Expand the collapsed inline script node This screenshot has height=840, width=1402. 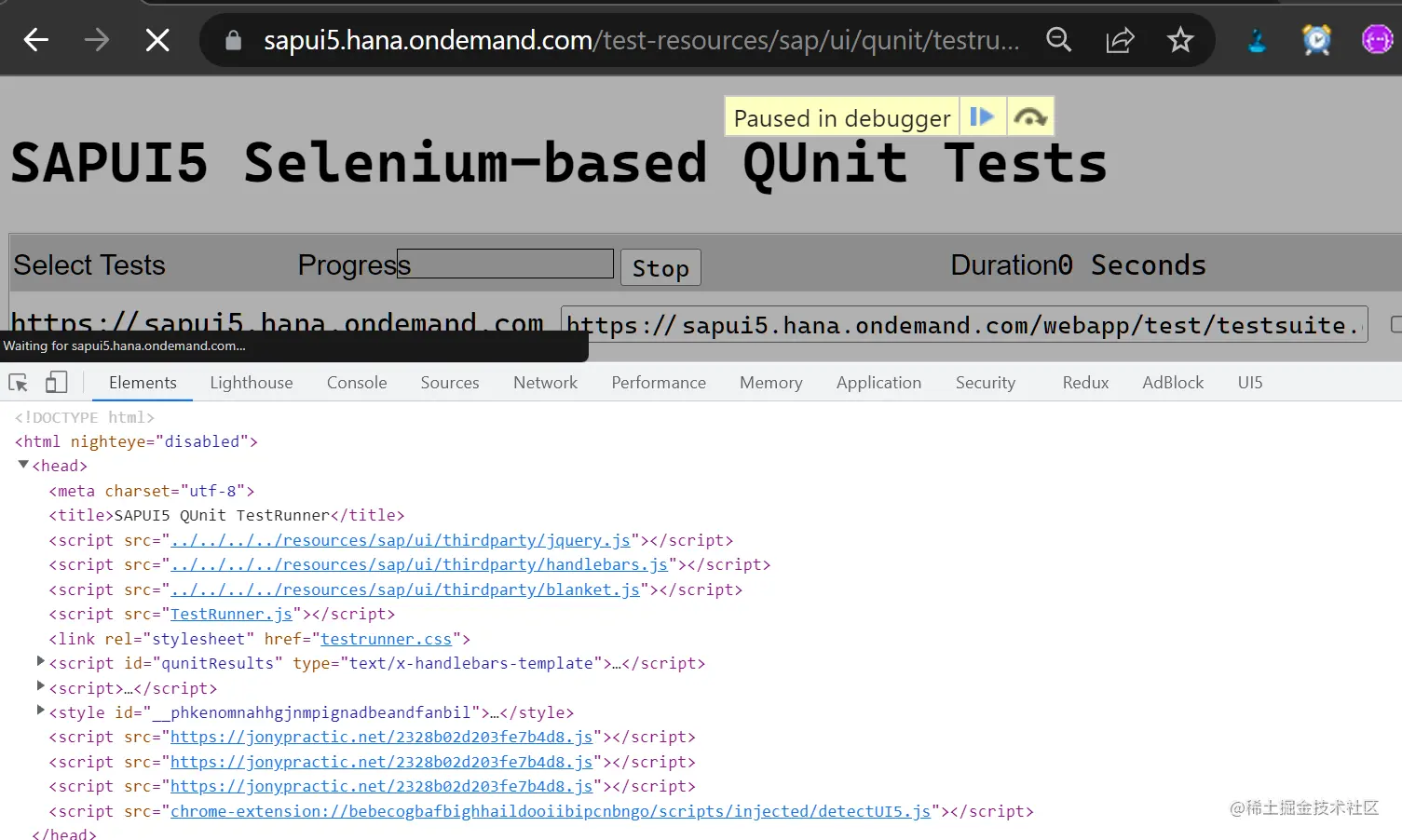pyautogui.click(x=40, y=686)
